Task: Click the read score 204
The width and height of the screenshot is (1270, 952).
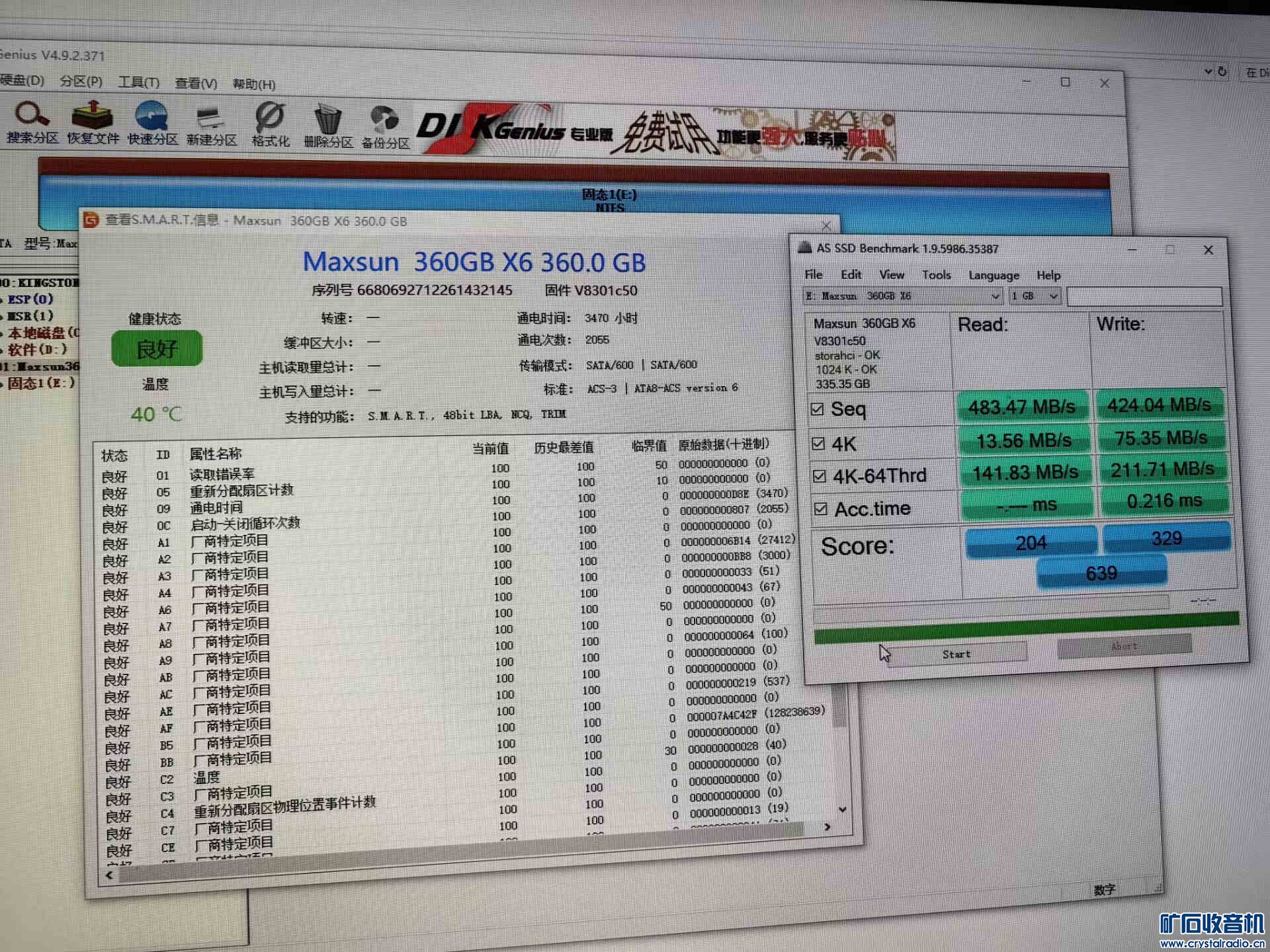Action: 1031,543
